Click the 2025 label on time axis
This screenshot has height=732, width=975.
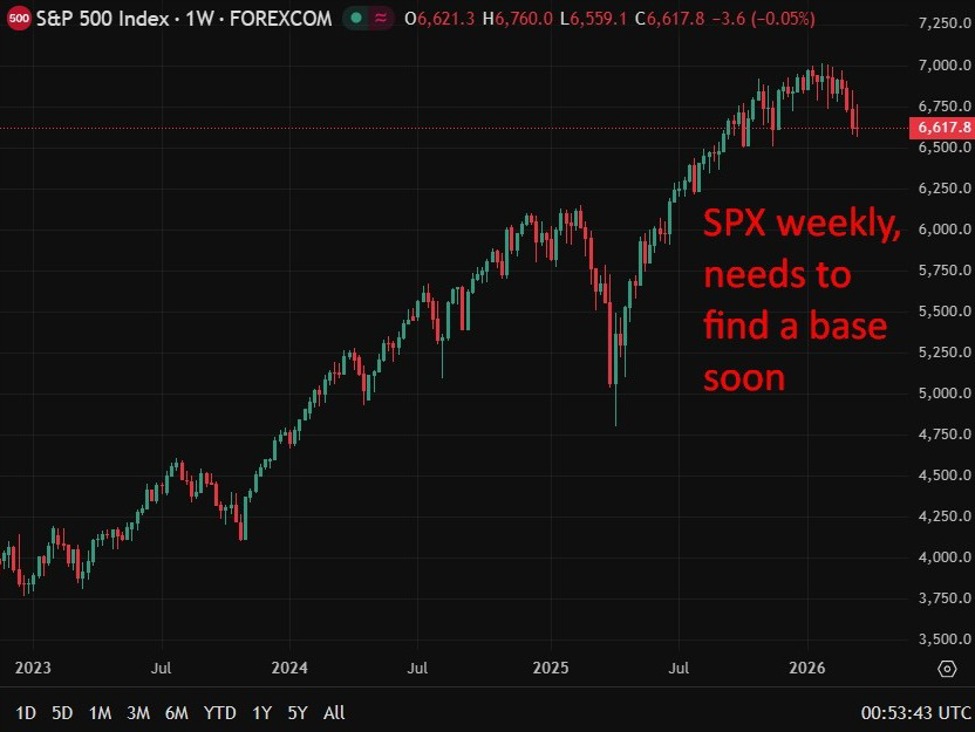coord(550,667)
